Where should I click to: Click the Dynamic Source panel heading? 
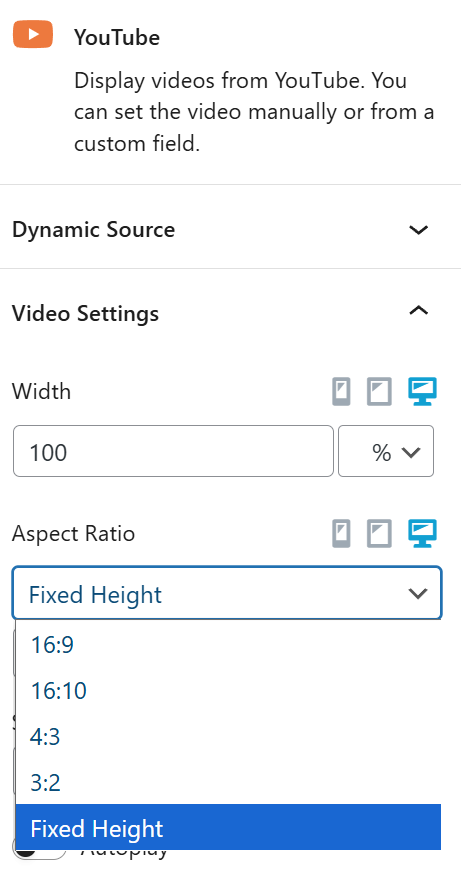click(x=93, y=230)
